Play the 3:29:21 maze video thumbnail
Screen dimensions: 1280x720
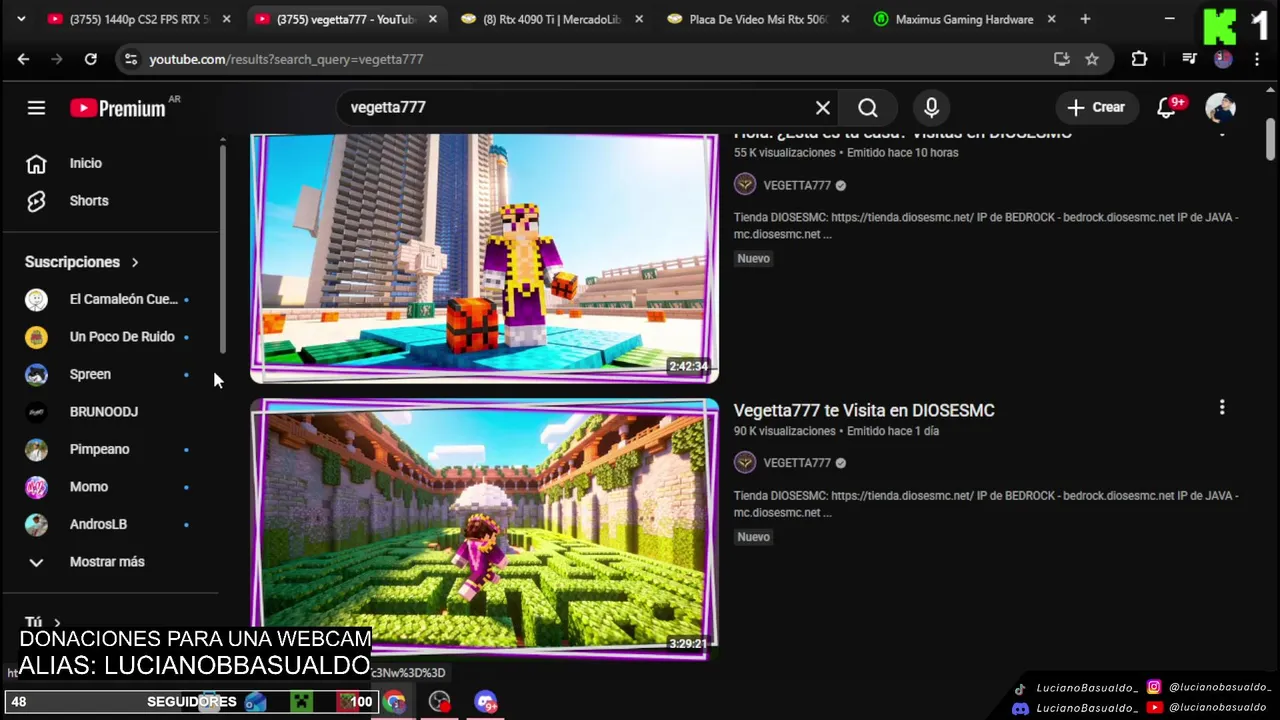coord(484,529)
